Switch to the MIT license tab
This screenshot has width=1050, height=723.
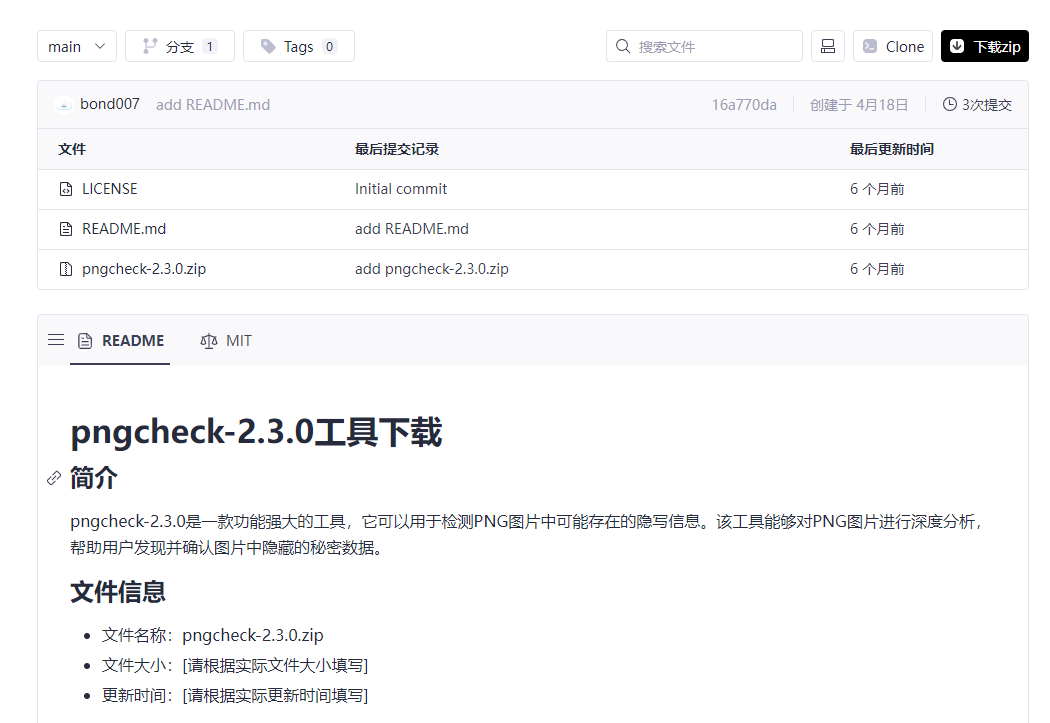[226, 341]
